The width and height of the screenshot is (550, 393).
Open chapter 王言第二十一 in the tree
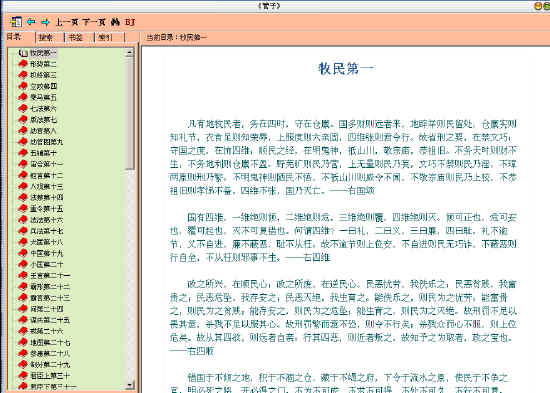(50, 275)
